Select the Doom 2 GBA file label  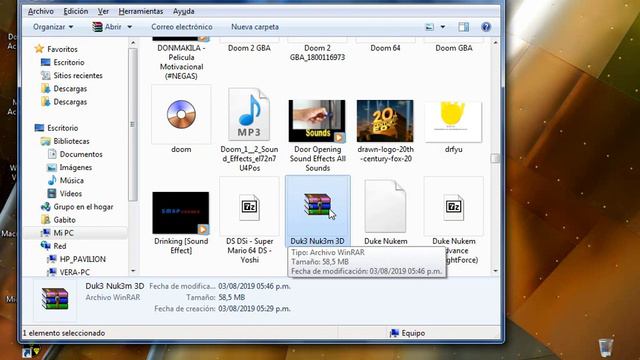249,48
